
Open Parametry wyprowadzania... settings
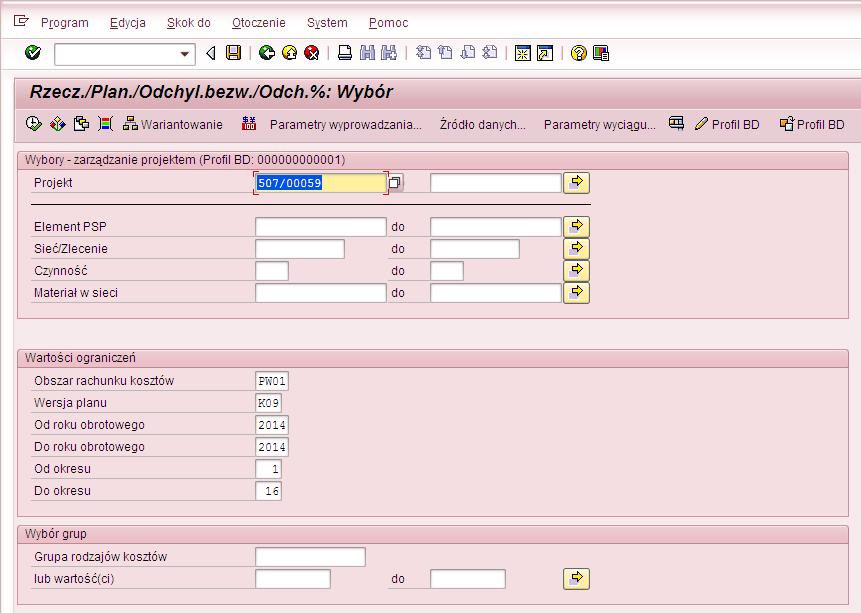point(346,125)
